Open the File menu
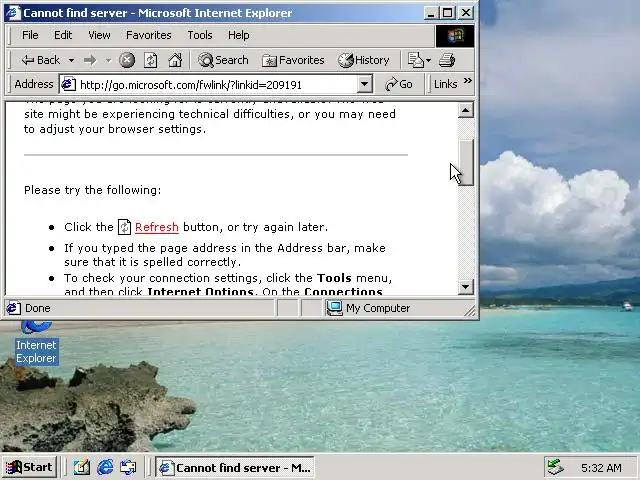 coord(30,35)
